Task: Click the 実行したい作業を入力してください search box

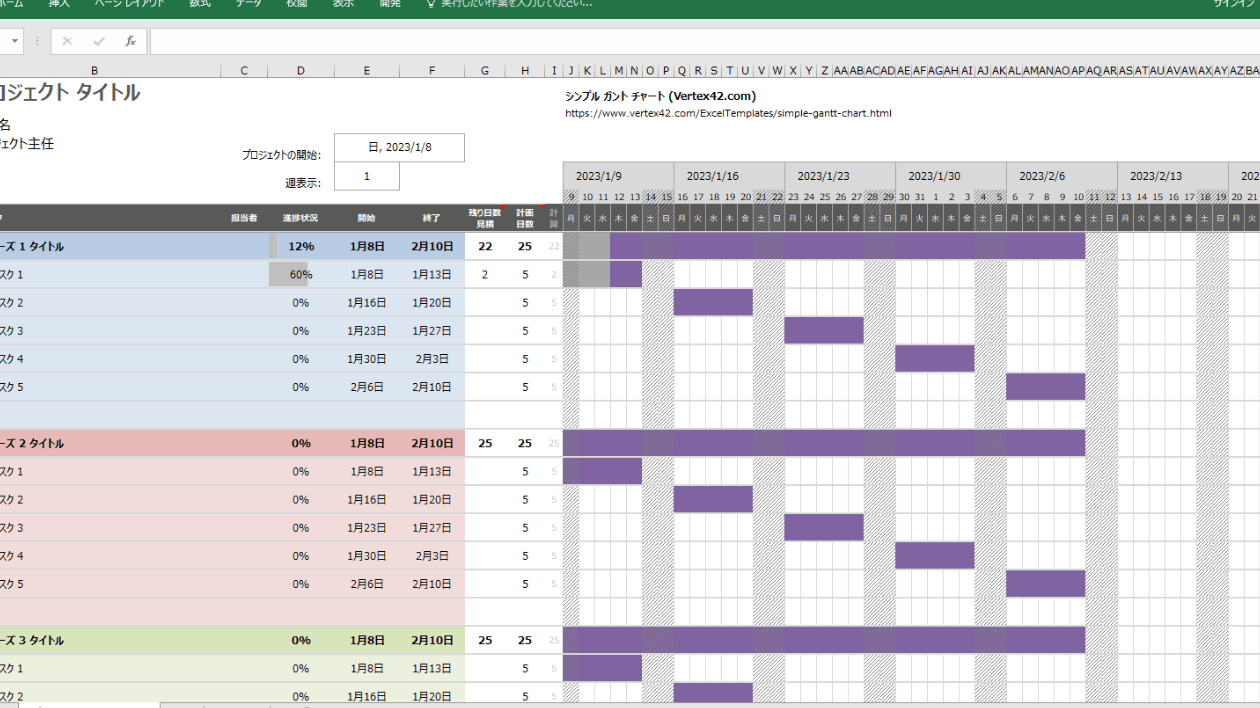Action: (x=509, y=4)
